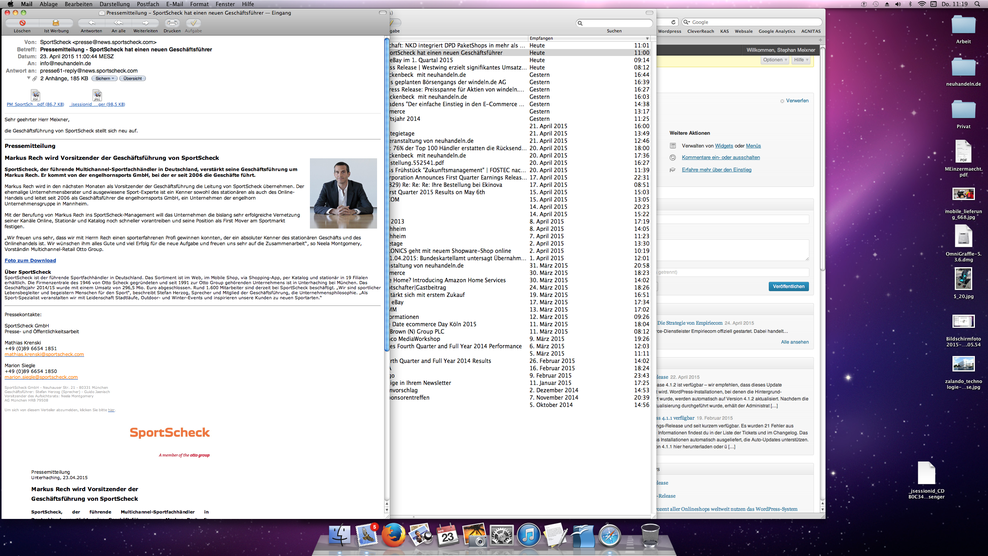Open iCal calendar icon in Dock
The image size is (988, 556).
(447, 536)
